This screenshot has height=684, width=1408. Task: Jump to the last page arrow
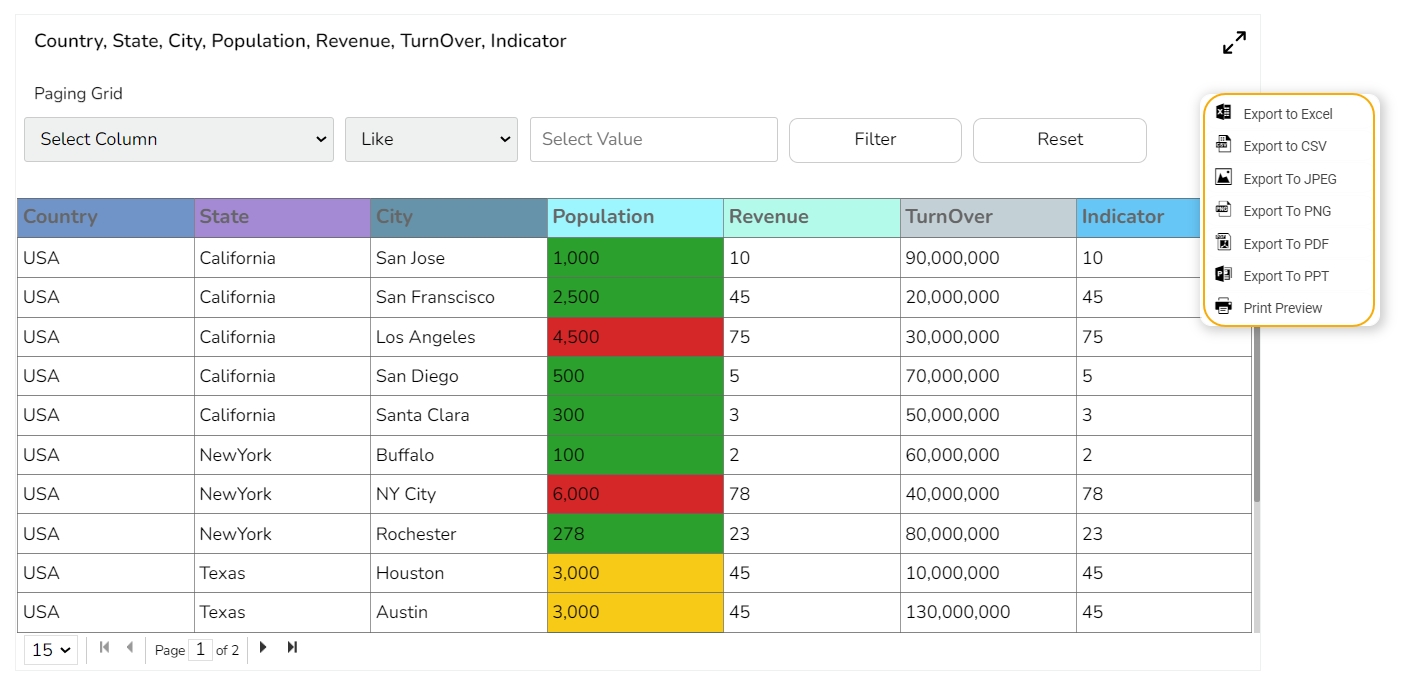point(292,648)
